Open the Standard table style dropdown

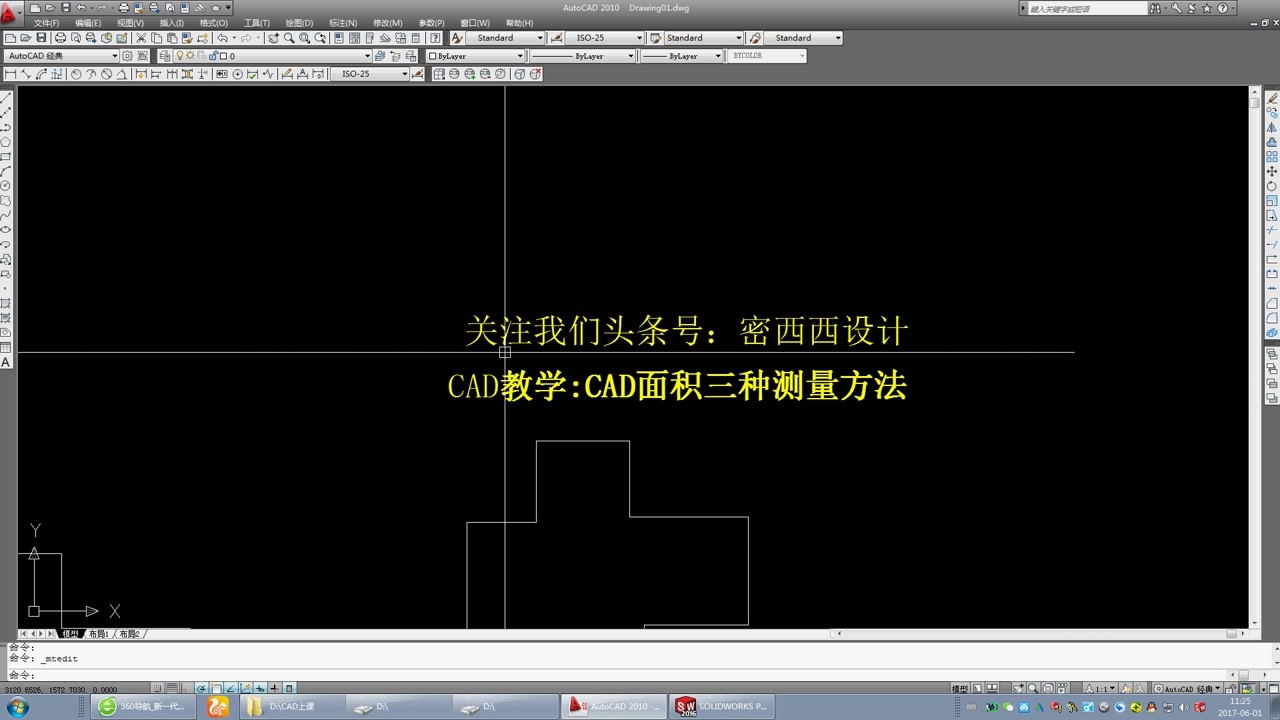[704, 38]
